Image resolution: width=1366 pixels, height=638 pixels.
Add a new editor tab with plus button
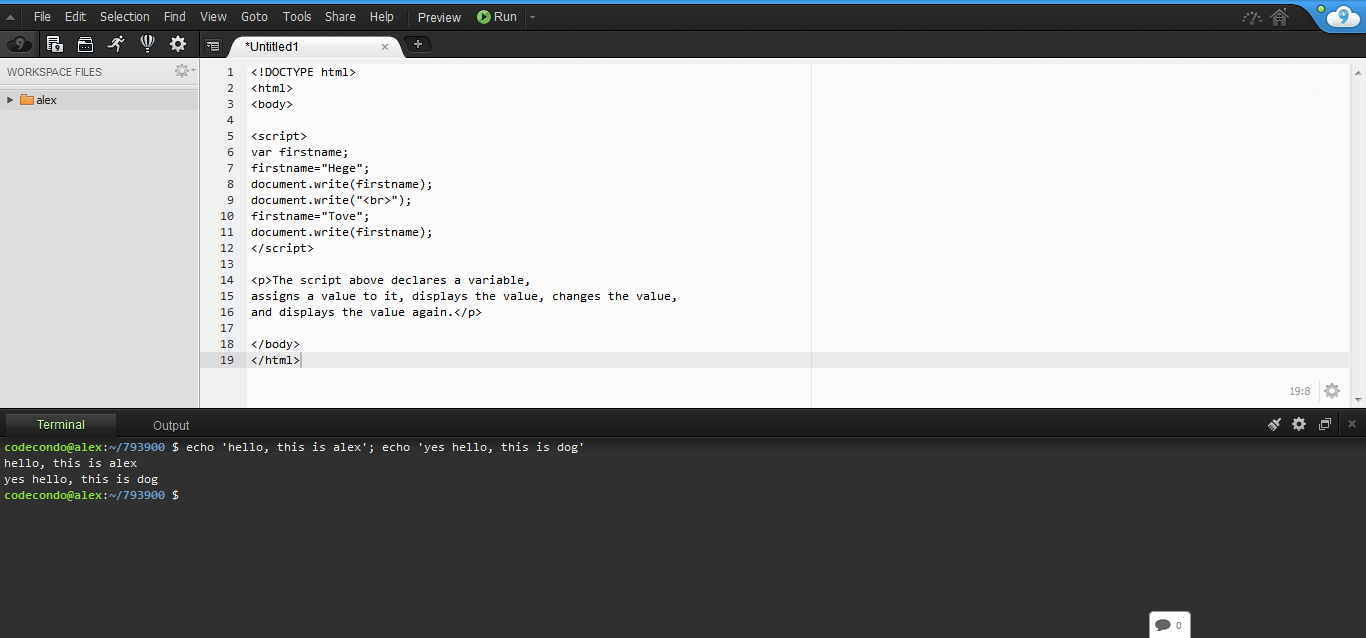[418, 44]
